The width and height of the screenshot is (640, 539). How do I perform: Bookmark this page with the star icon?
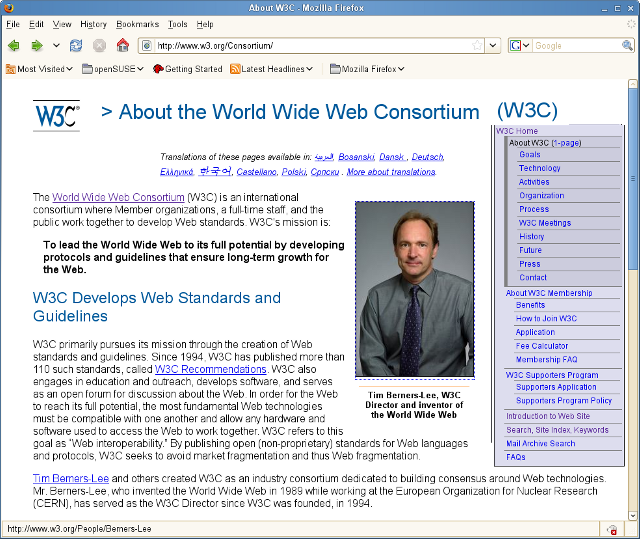click(x=477, y=45)
